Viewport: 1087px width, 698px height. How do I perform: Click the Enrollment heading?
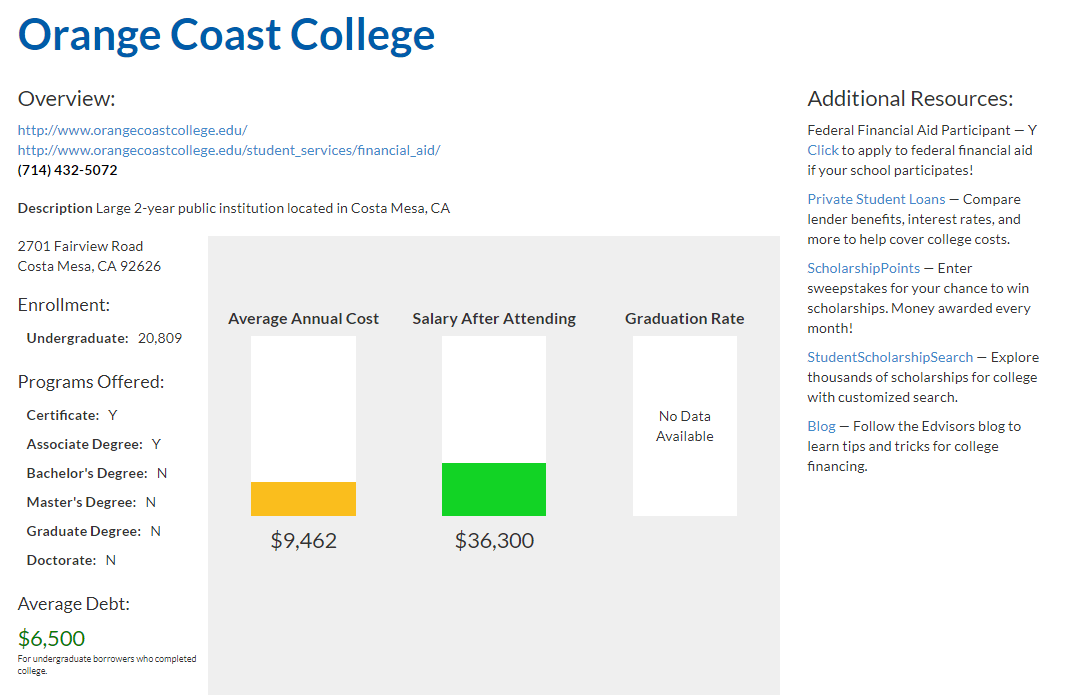pos(64,306)
